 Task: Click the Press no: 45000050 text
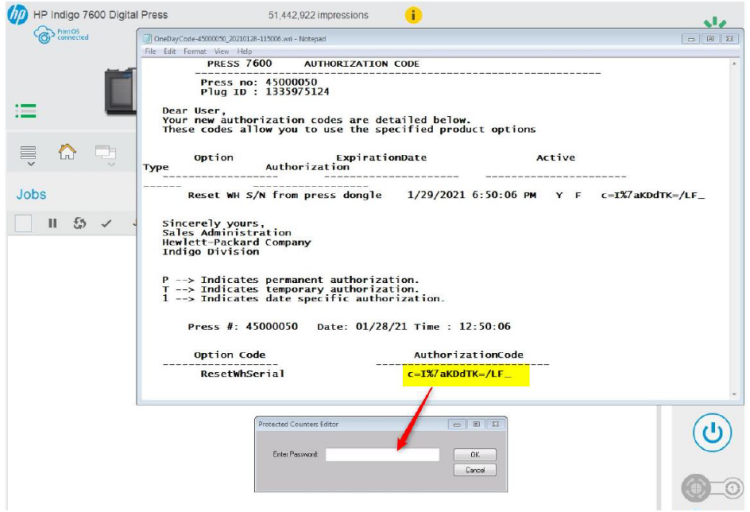pyautogui.click(x=258, y=82)
